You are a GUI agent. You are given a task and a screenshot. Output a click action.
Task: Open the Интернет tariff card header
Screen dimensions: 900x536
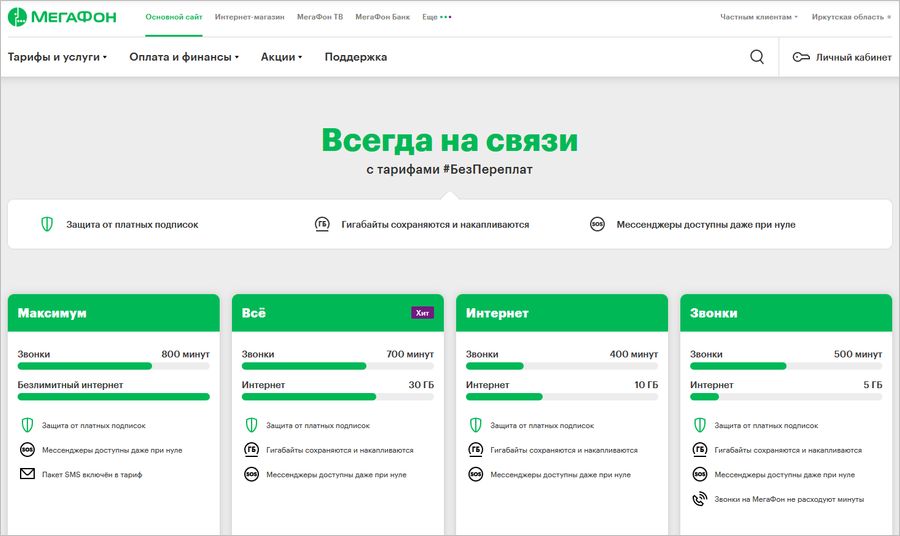pos(562,313)
